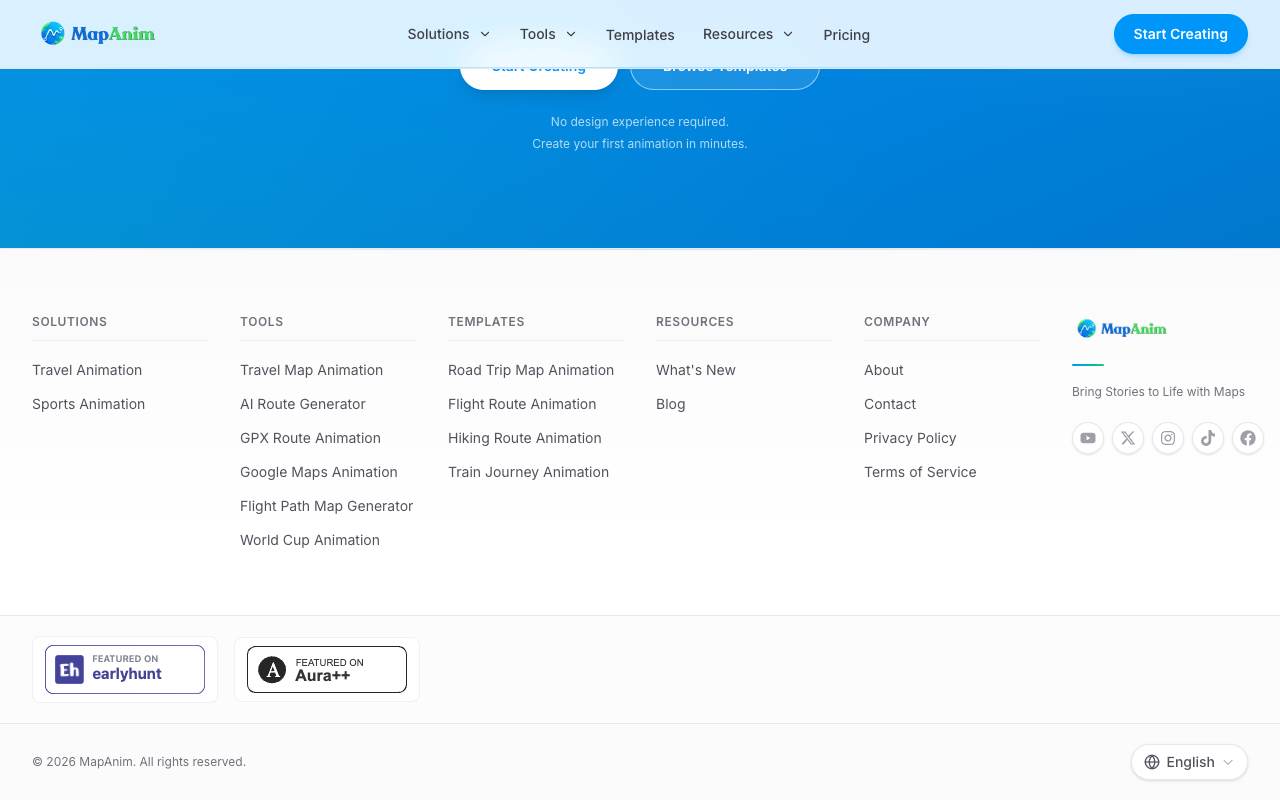Open the Instagram social icon

pyautogui.click(x=1168, y=438)
